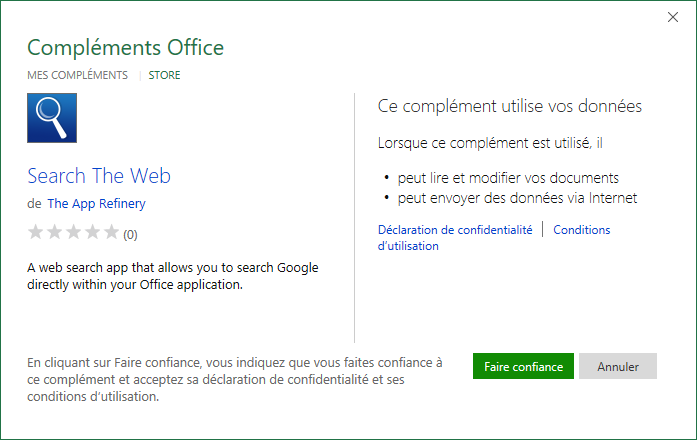Open Déclaration de confidentialité link

455,230
